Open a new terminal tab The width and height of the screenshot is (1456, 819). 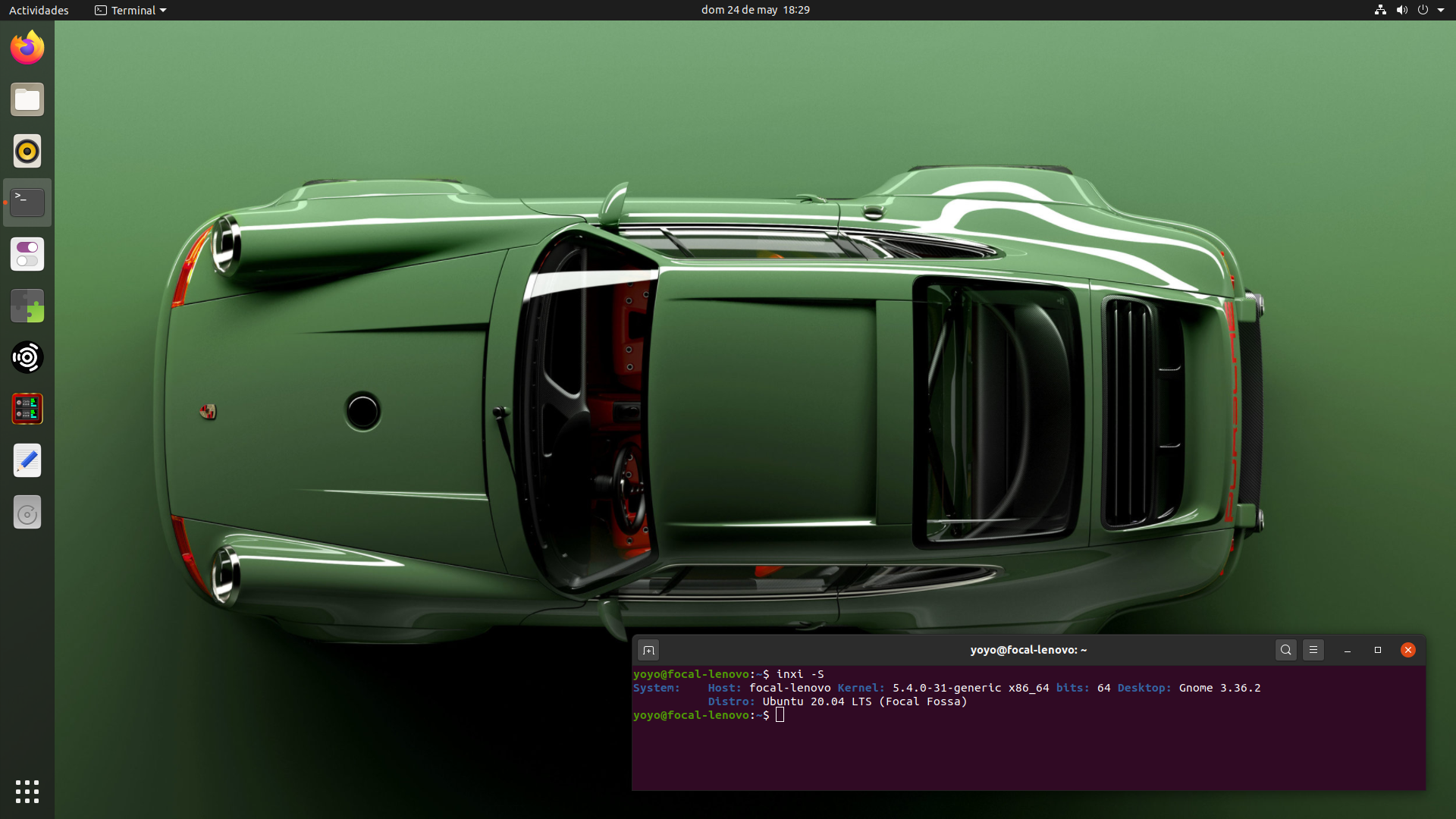pyautogui.click(x=648, y=650)
